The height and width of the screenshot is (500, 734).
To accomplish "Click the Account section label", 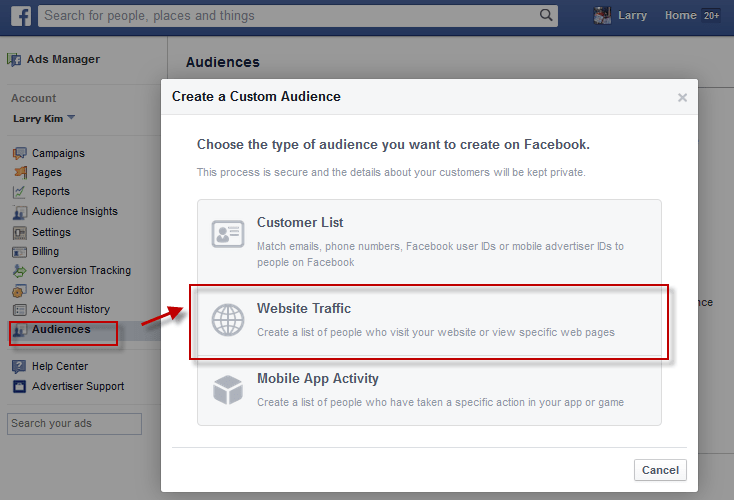I will click(x=33, y=98).
